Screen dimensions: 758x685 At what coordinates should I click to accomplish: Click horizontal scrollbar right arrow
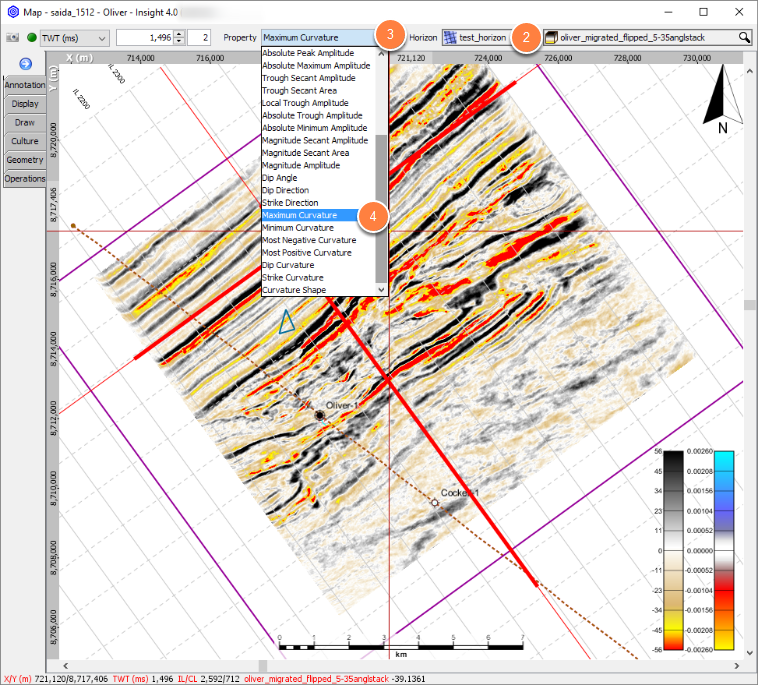(x=737, y=666)
